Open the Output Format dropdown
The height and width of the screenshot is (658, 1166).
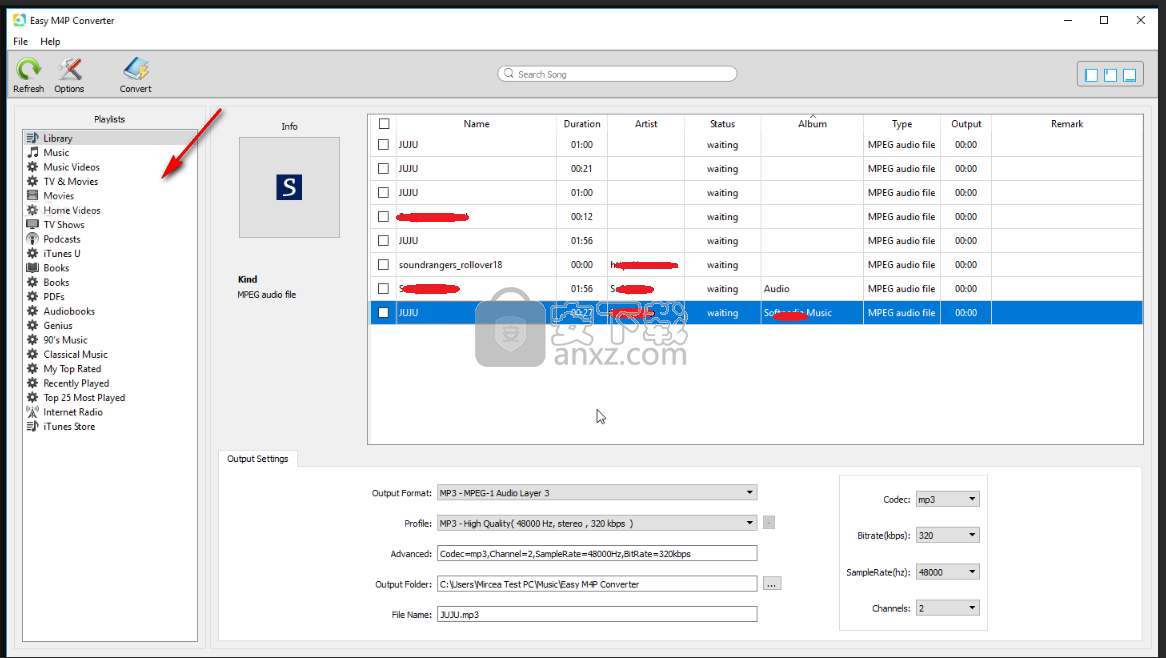click(597, 493)
